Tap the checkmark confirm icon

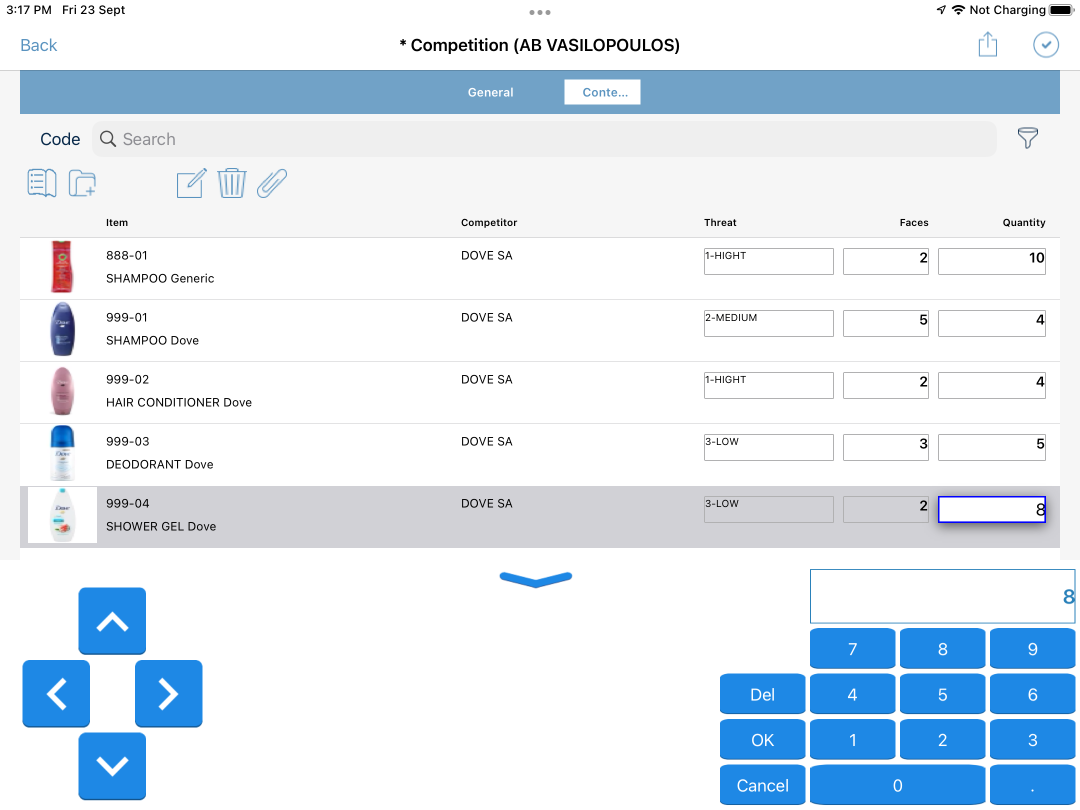point(1046,45)
